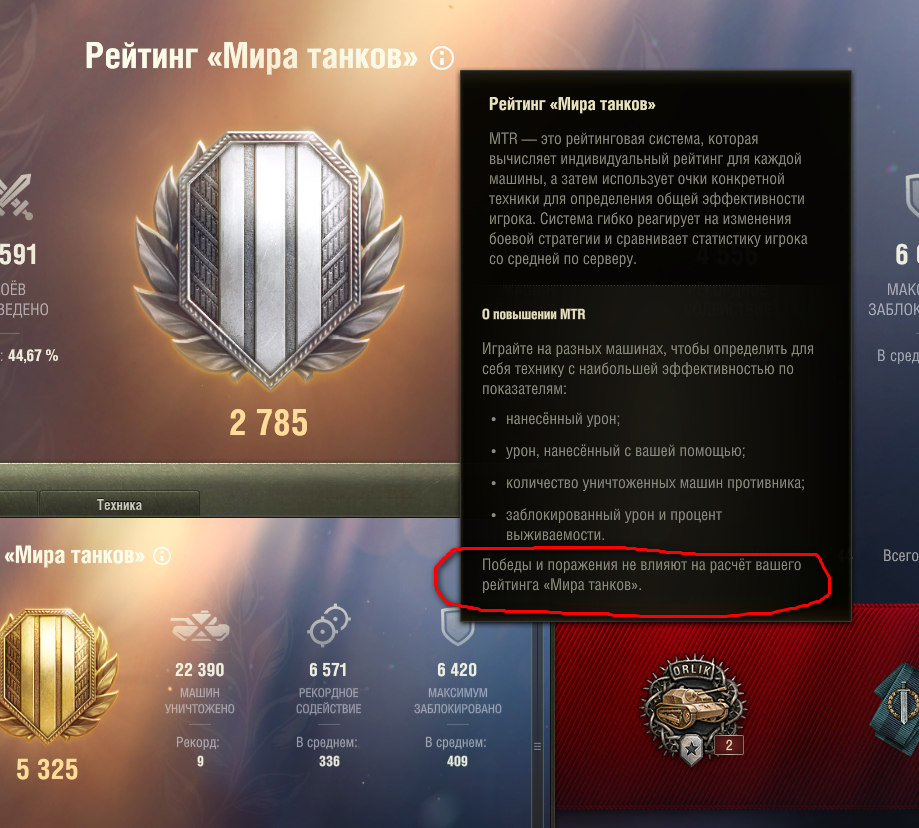Click the crossed swords battles icon
919x828 pixels.
point(15,196)
